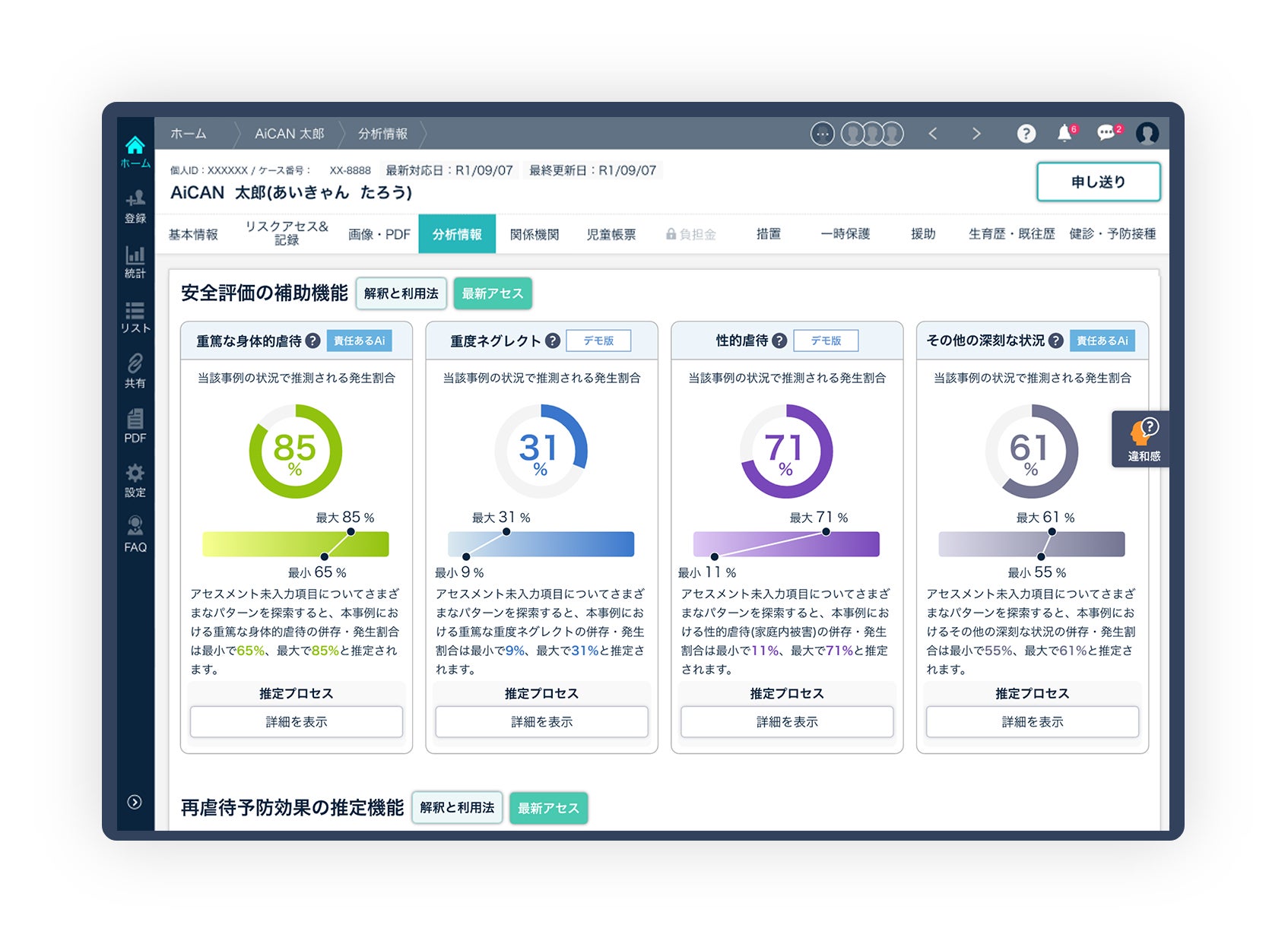Show details for 重篤な身体的虐待 process

[x=297, y=722]
